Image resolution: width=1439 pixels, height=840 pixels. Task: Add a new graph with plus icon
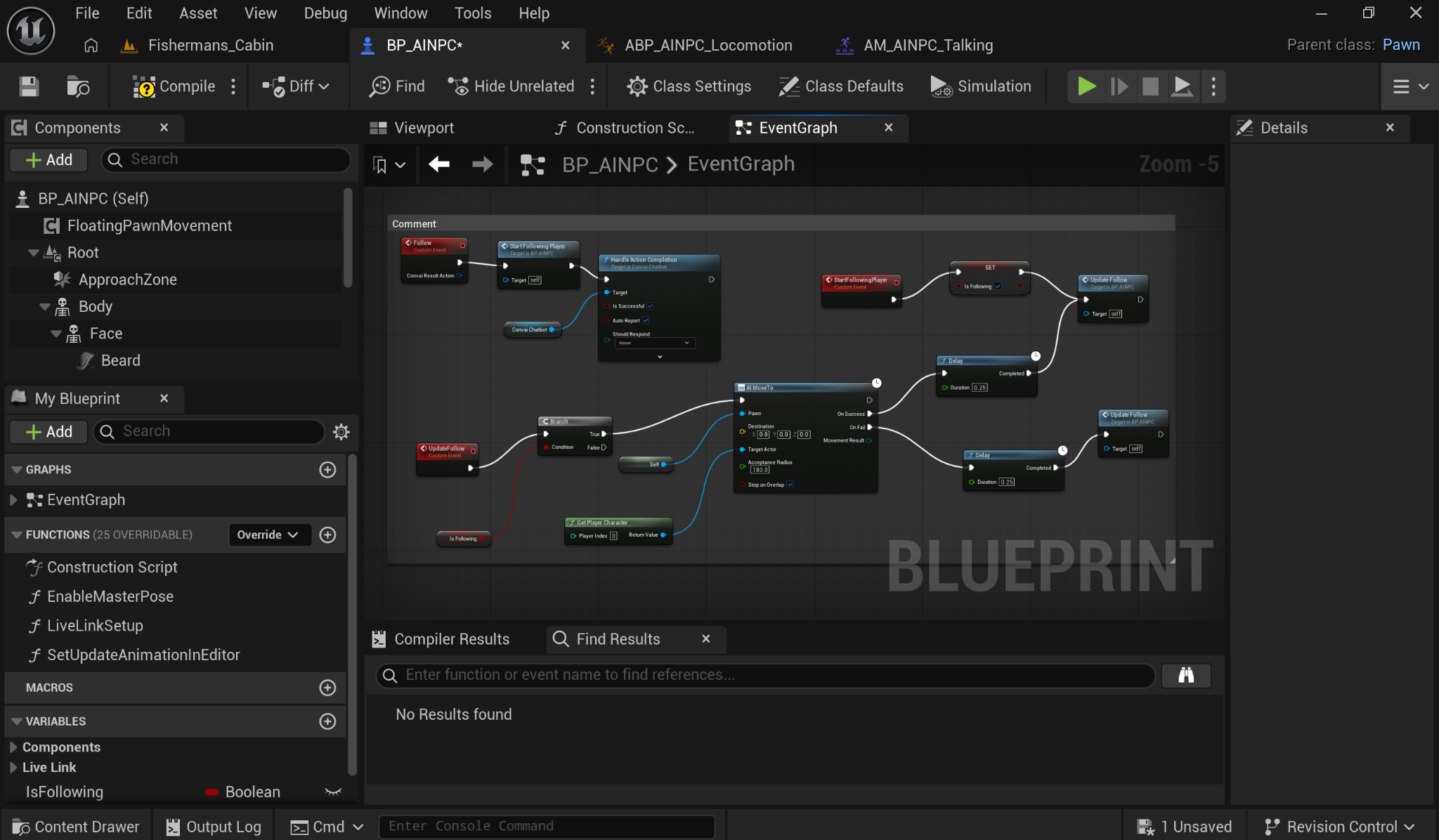[327, 470]
